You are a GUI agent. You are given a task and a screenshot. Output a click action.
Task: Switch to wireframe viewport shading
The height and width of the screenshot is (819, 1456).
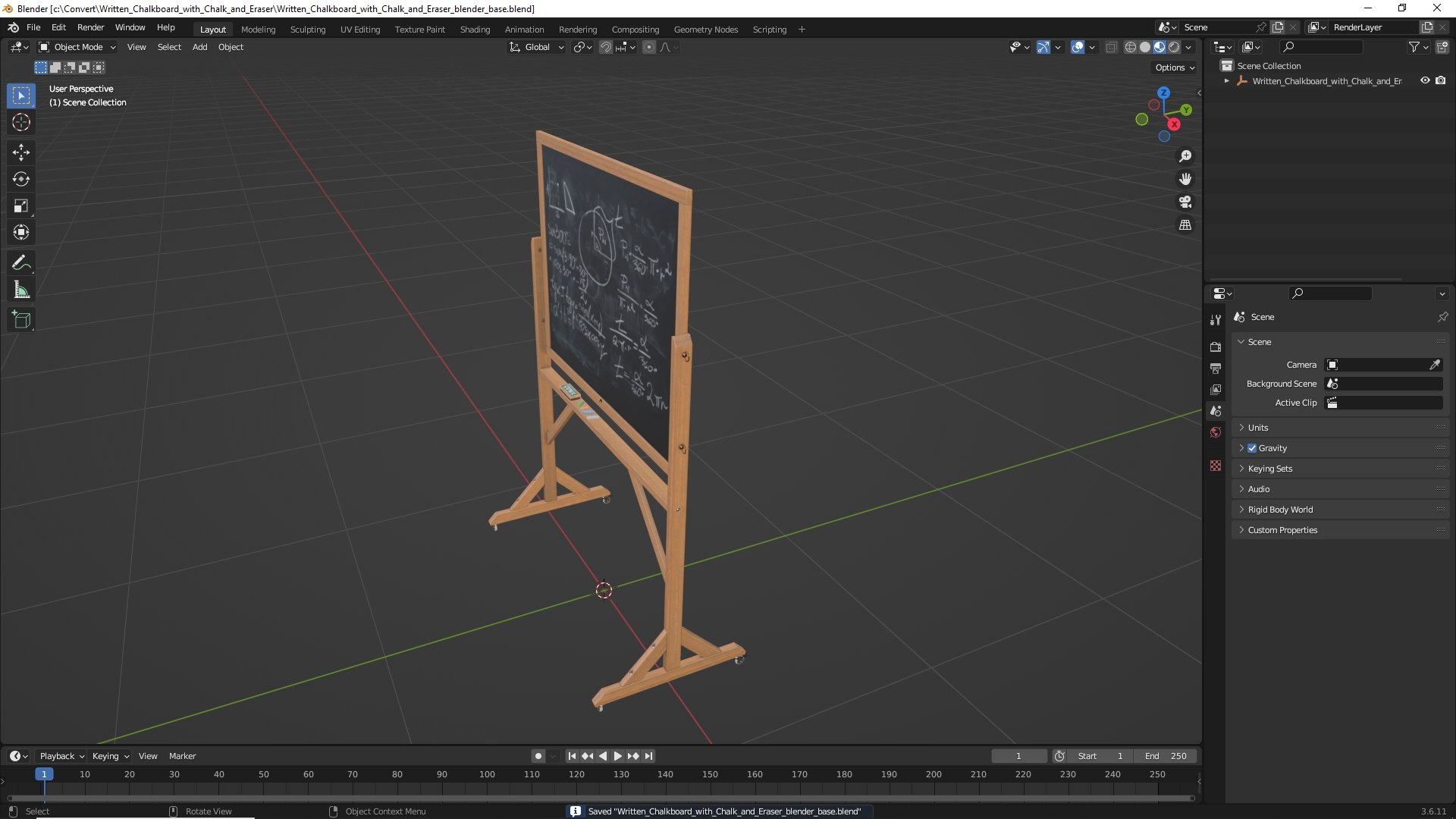point(1130,47)
